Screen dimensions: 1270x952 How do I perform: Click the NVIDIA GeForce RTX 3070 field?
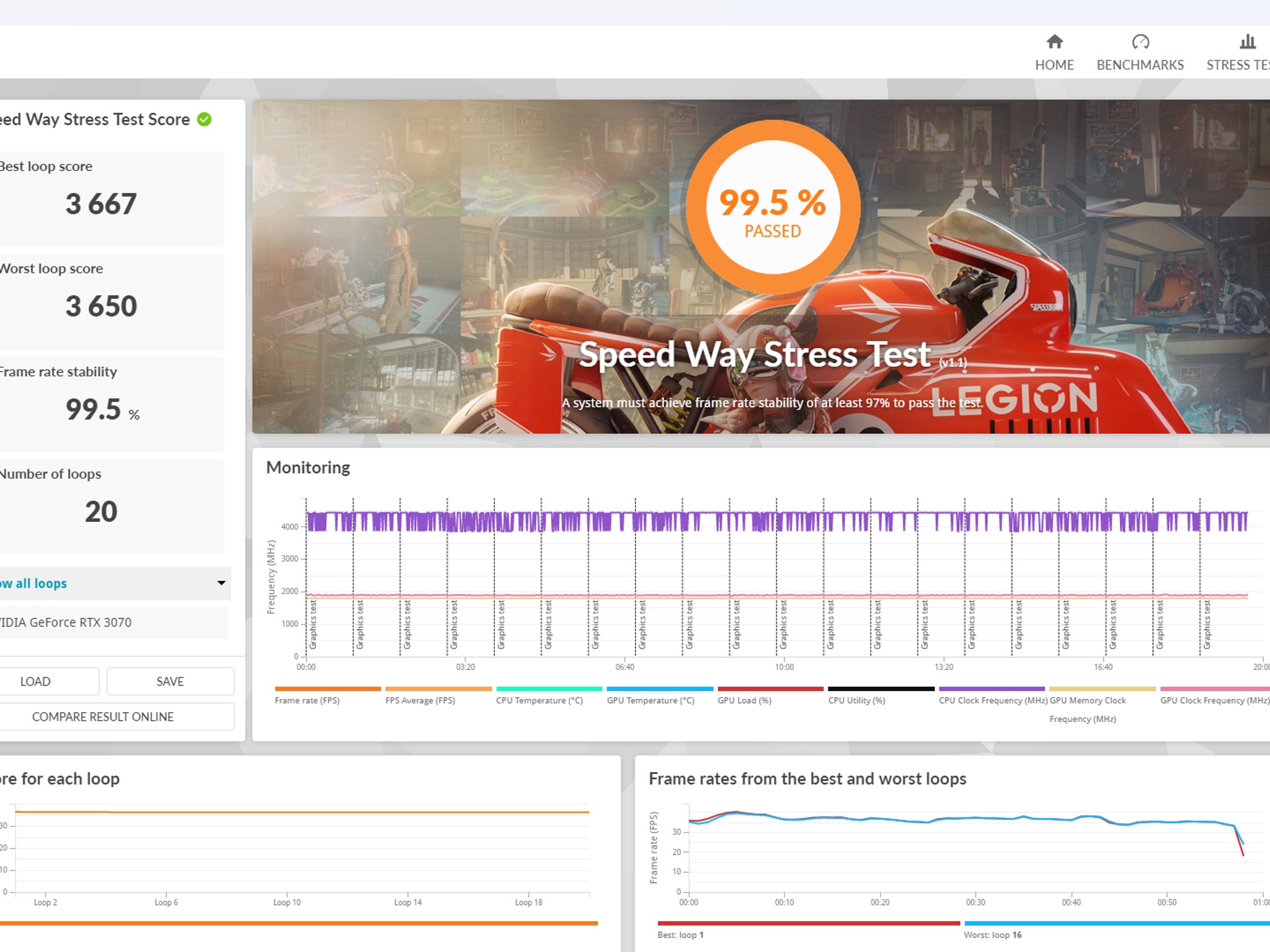pyautogui.click(x=113, y=622)
